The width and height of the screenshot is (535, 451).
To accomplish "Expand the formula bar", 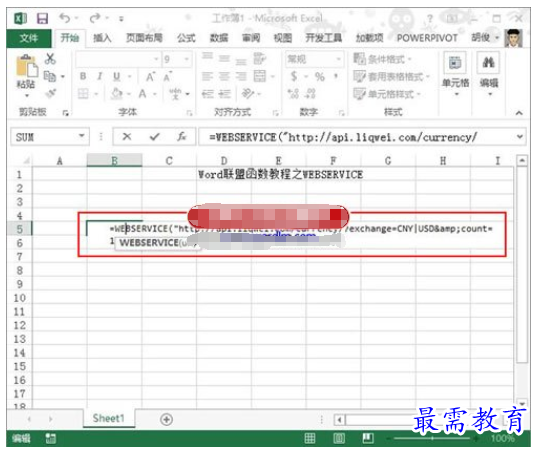I will coord(519,136).
